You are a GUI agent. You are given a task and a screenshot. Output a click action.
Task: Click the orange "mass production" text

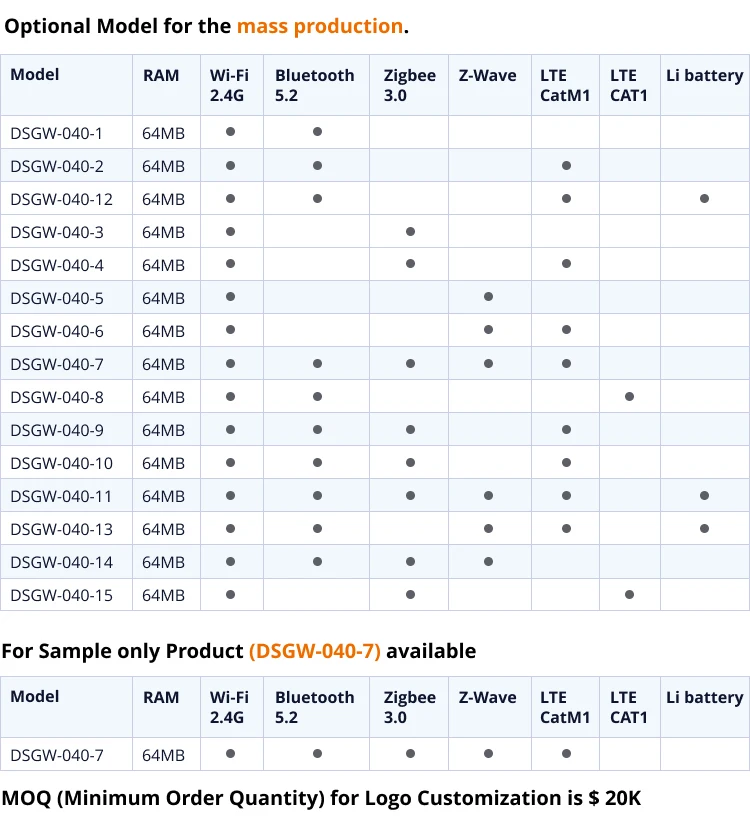pos(320,26)
